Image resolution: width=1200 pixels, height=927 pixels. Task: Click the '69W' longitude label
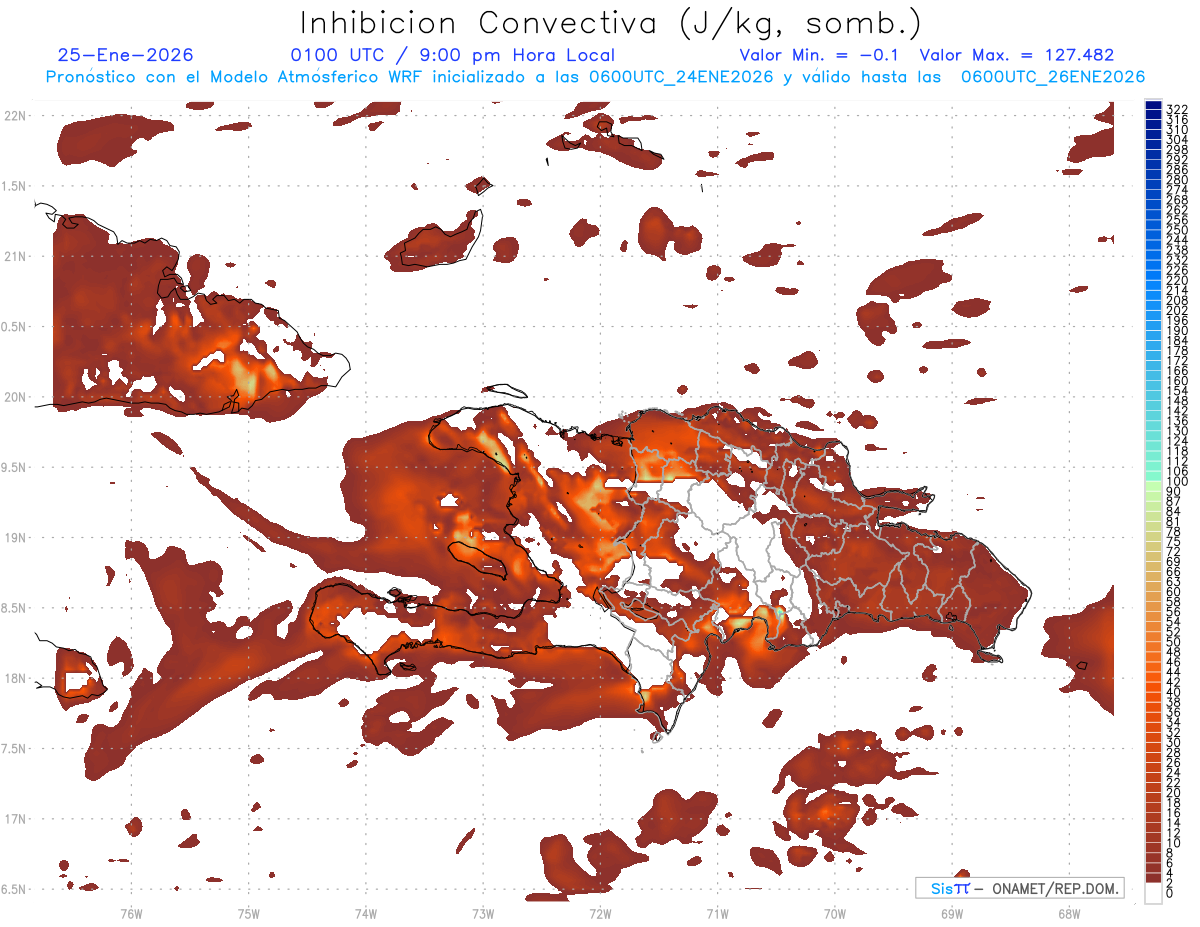pos(952,913)
